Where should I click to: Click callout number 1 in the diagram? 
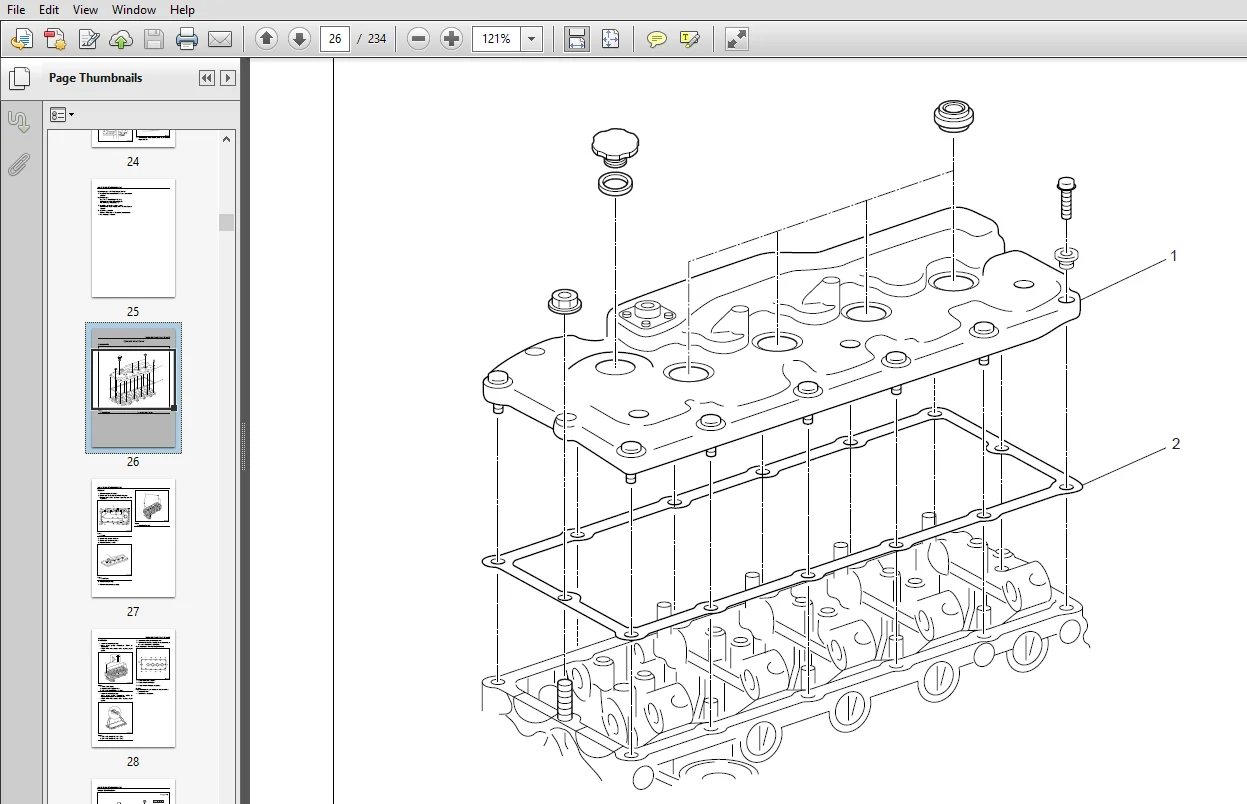click(x=1174, y=257)
